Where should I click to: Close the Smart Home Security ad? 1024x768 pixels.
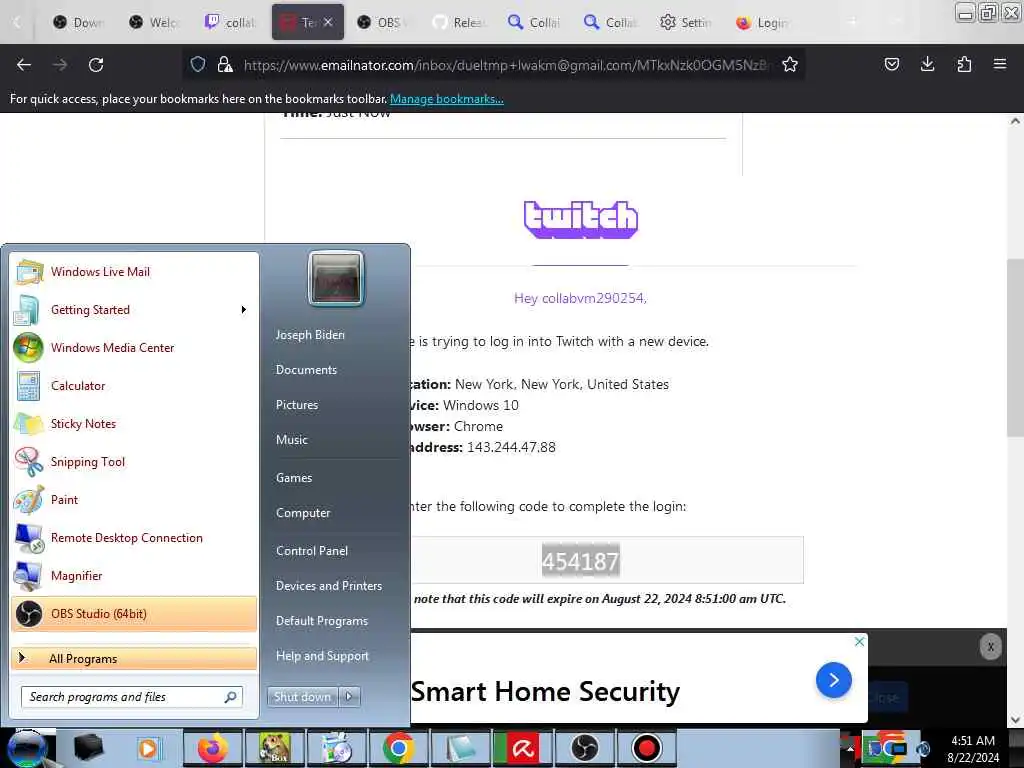click(x=859, y=641)
